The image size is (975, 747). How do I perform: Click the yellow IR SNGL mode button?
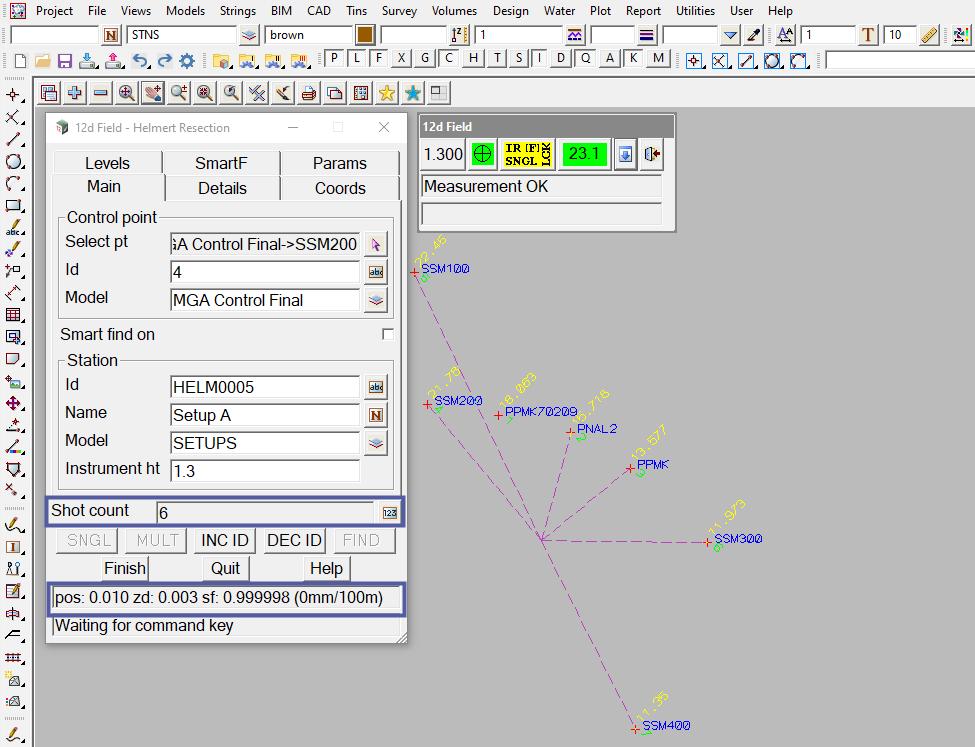tap(527, 155)
